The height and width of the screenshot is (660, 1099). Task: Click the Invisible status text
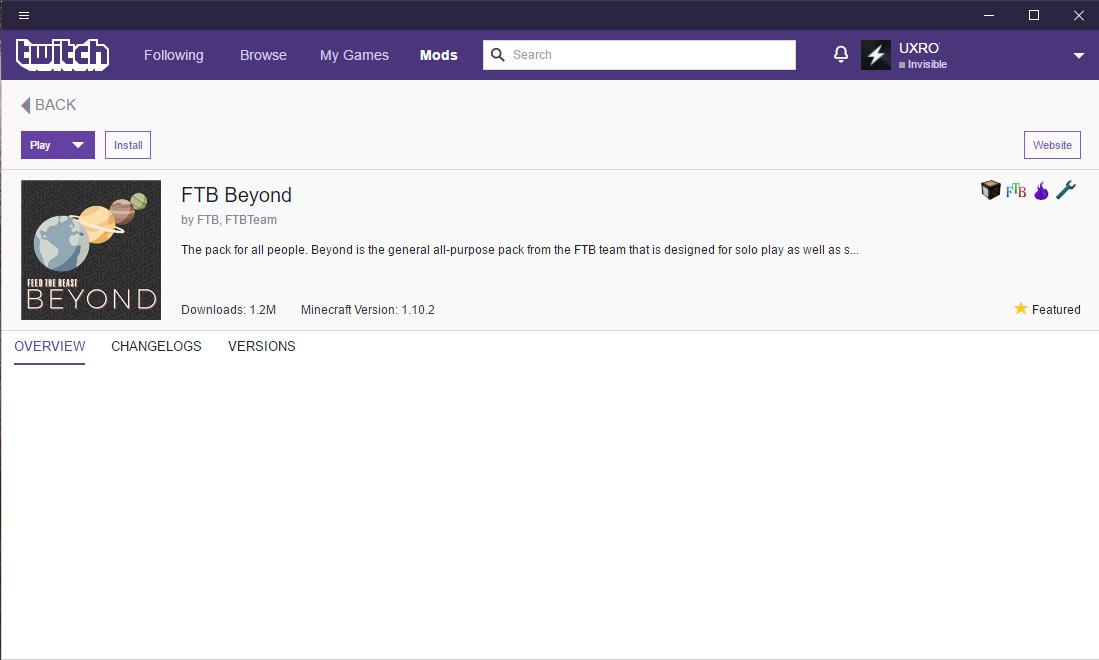(927, 64)
